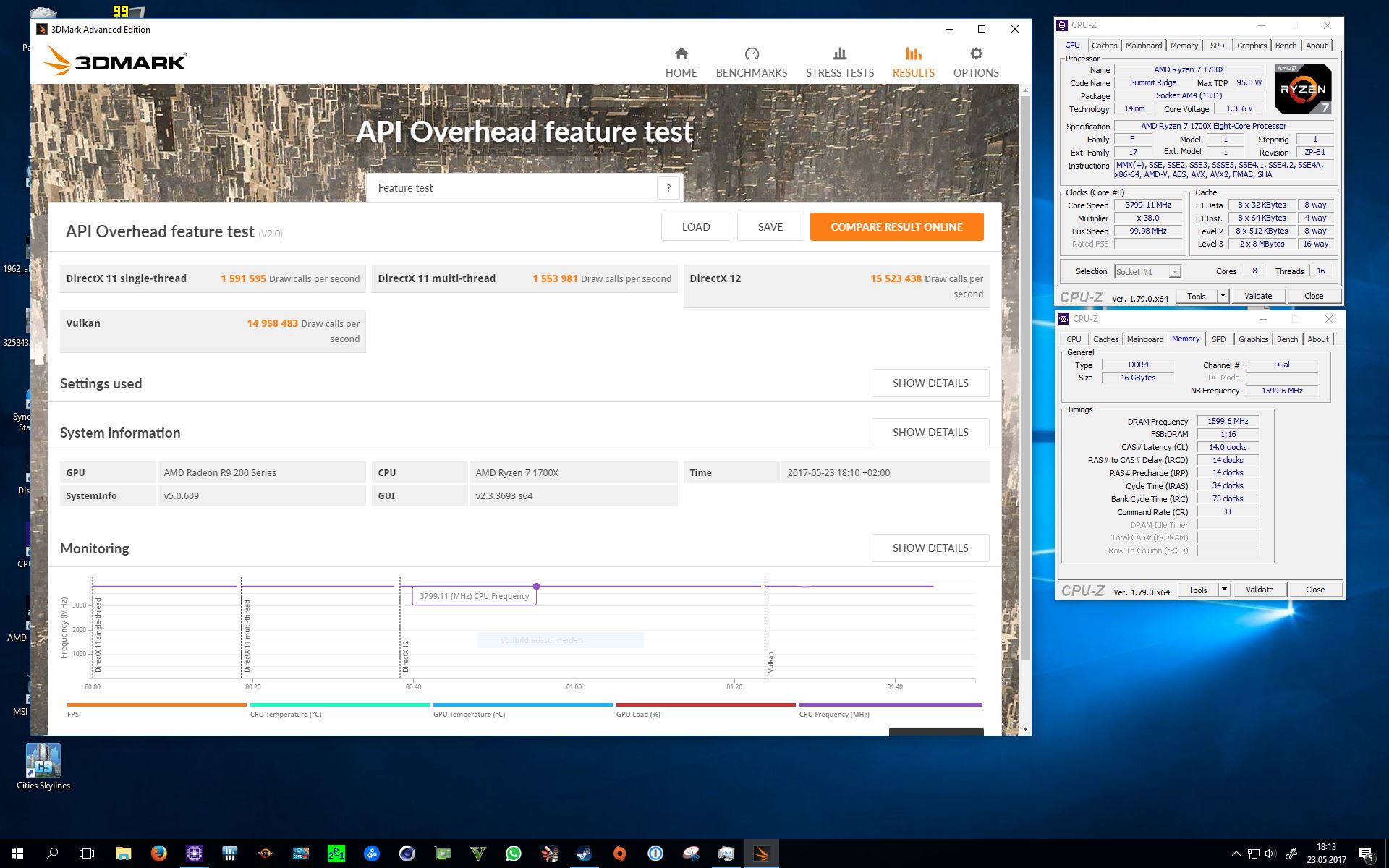The height and width of the screenshot is (868, 1389).
Task: Launch Firefox from the taskbar
Action: 158,854
